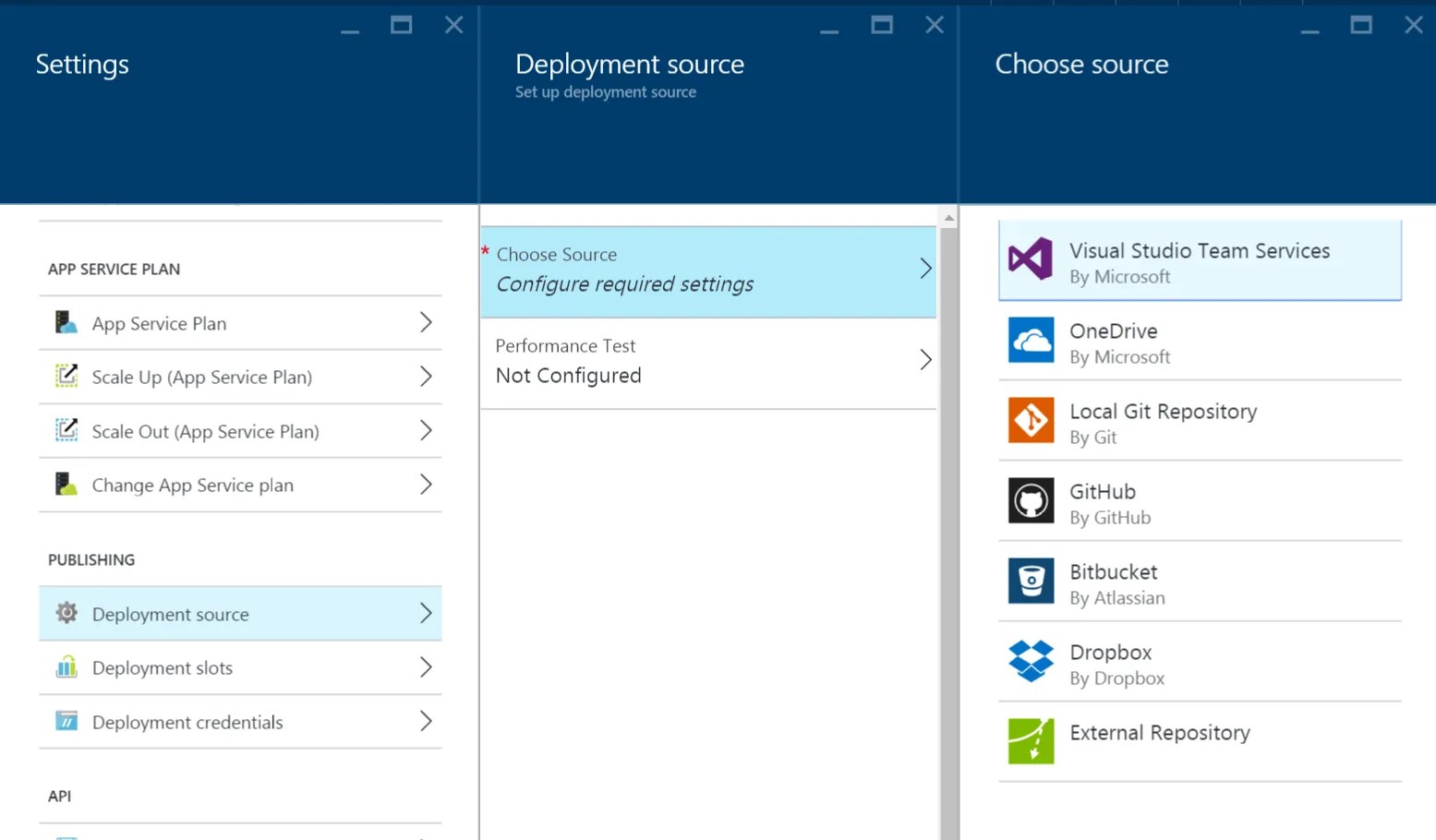Select the Visual Studio Team Services logo
This screenshot has height=840, width=1436.
pos(1031,259)
